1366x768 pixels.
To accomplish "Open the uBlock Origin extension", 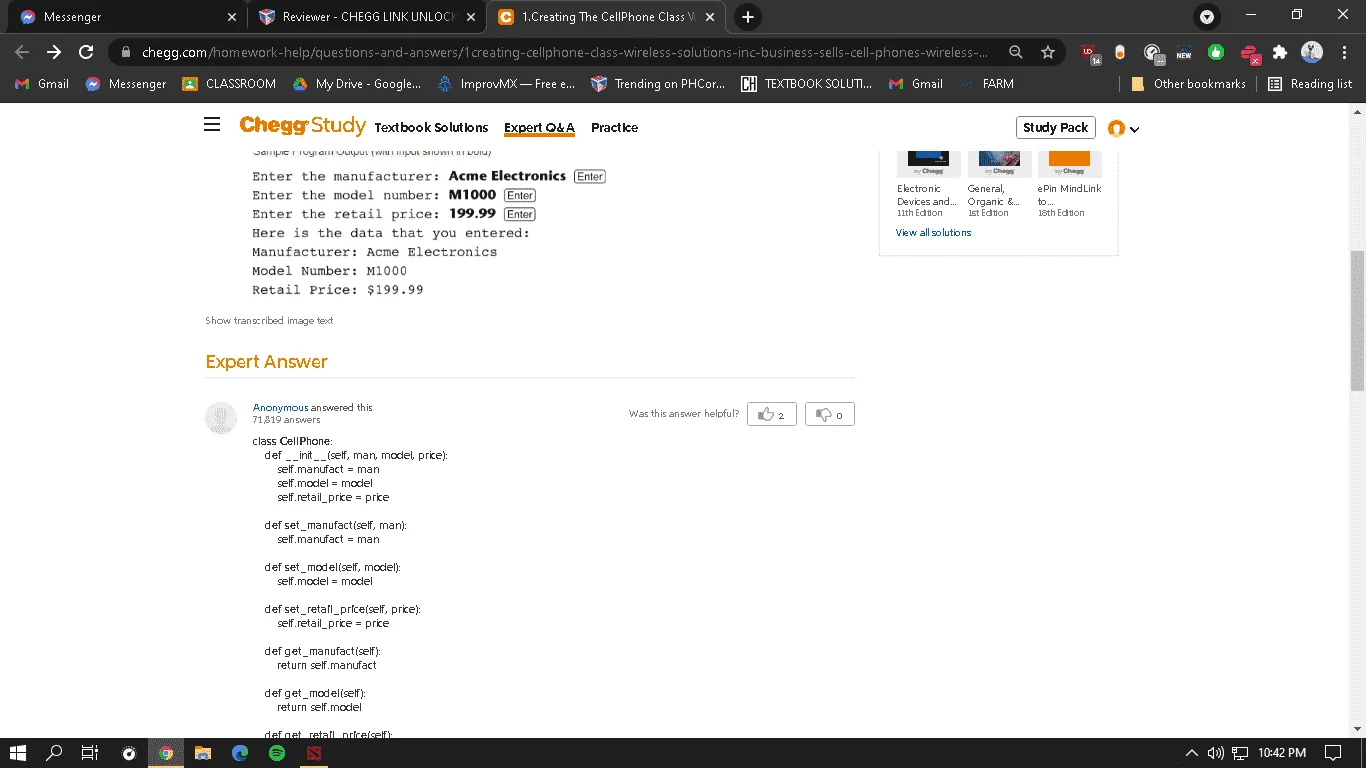I will 1089,53.
